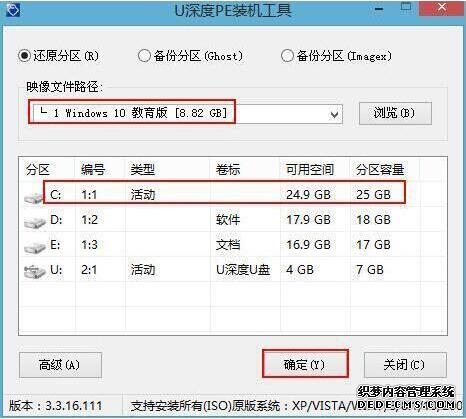Select the 还原分区 (R) radio option
This screenshot has width=466, height=419.
point(24,56)
